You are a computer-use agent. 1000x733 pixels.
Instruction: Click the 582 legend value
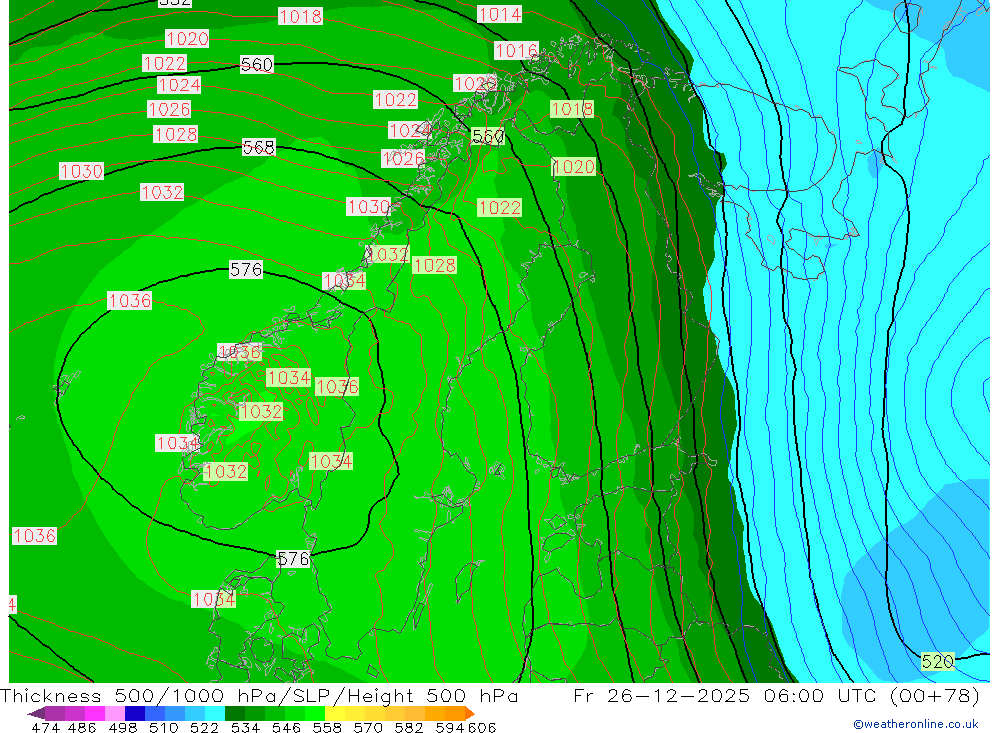coord(409,727)
